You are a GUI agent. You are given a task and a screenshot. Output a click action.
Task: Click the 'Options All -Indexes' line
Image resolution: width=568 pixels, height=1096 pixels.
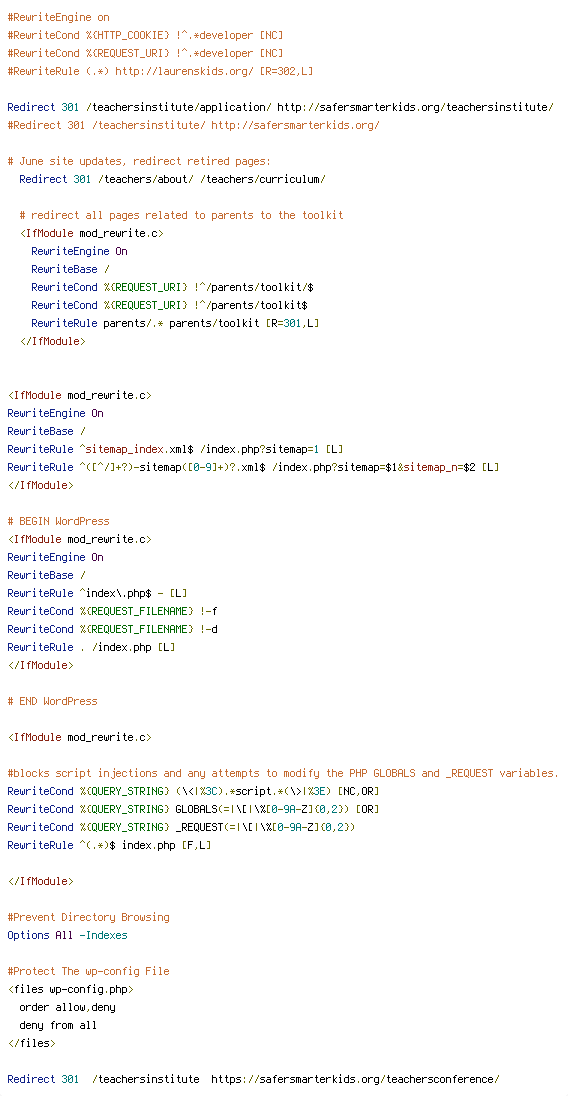(x=68, y=935)
